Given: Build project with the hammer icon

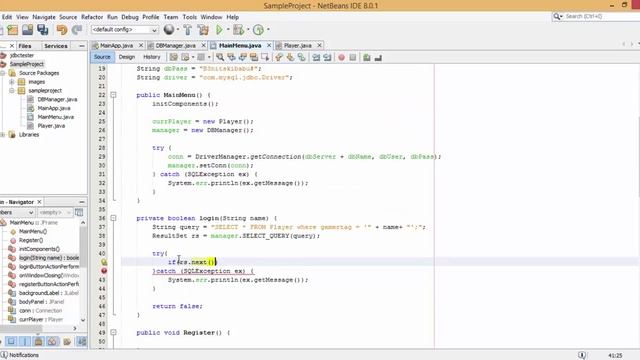Looking at the screenshot, I should tap(187, 30).
